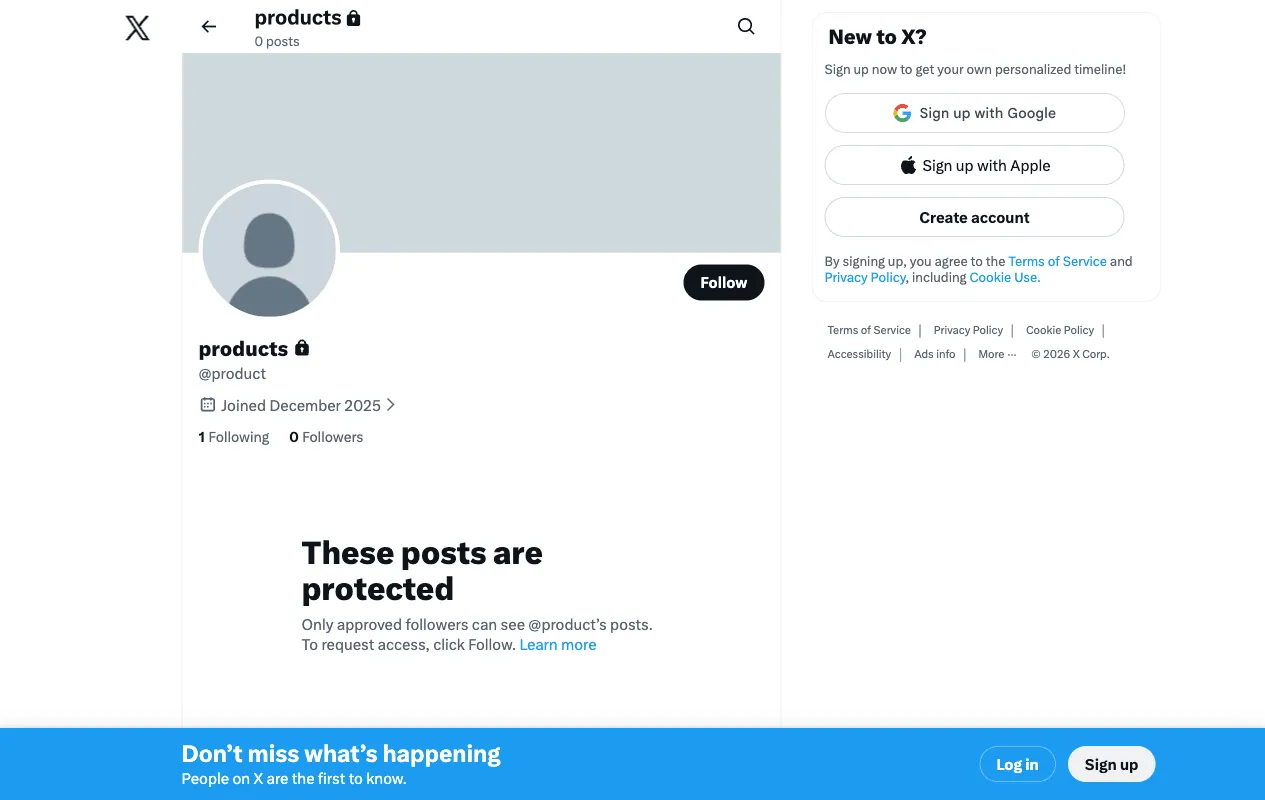Click the X logo in the top left
The width and height of the screenshot is (1265, 800).
(x=137, y=28)
